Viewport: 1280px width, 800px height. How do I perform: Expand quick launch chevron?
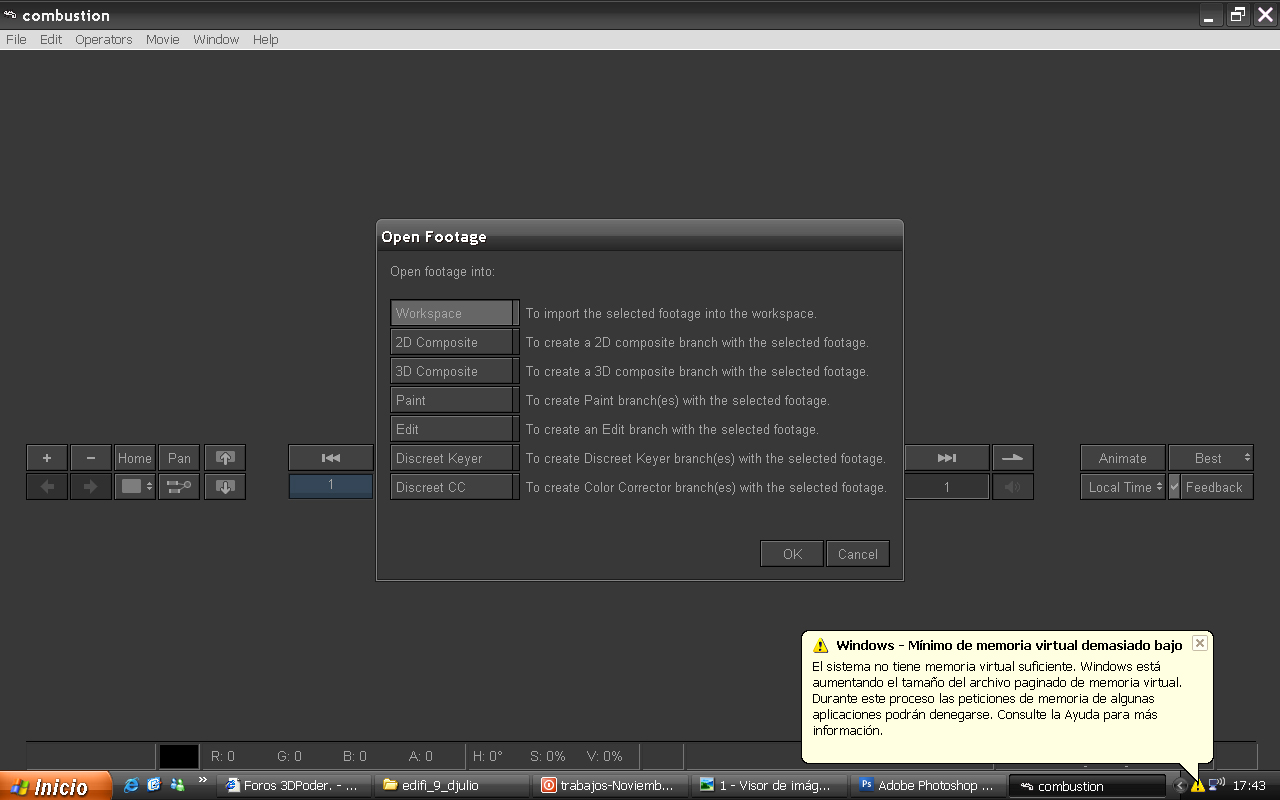(x=203, y=780)
